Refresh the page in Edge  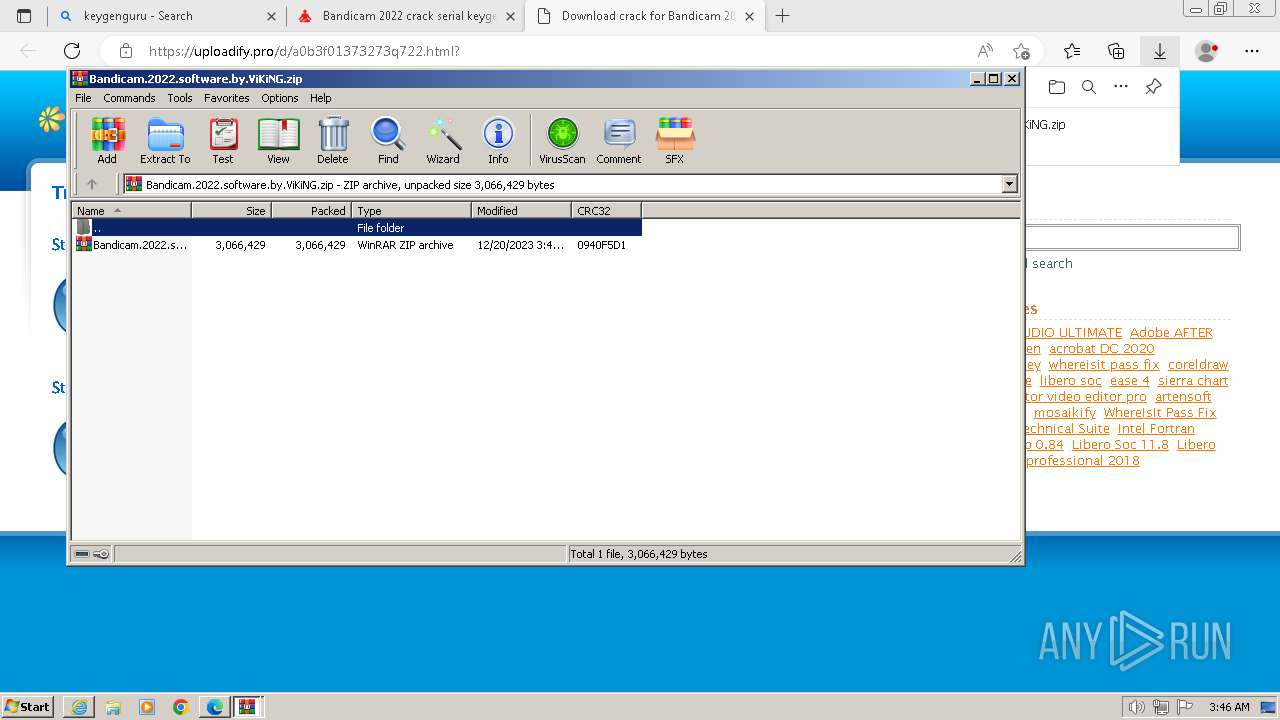pos(71,51)
